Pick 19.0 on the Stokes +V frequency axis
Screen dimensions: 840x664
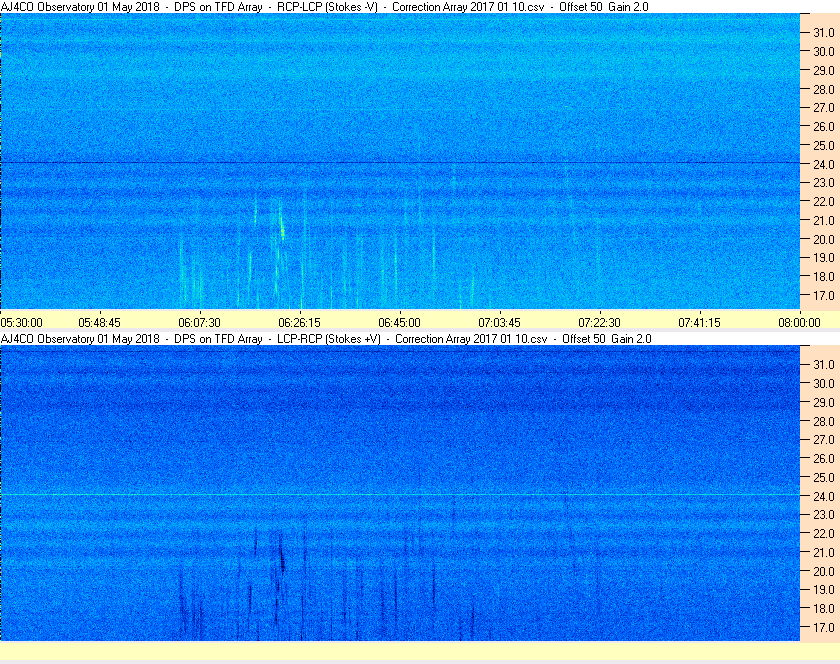[824, 590]
